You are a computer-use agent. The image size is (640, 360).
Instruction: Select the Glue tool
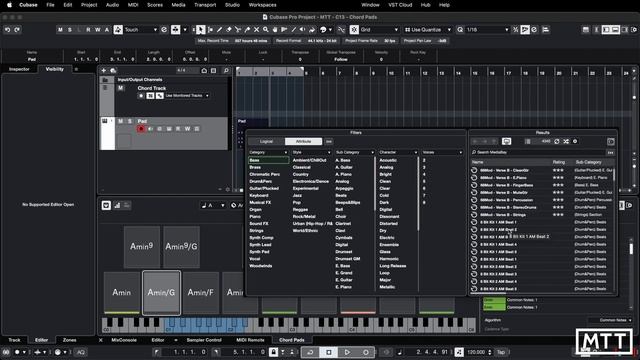point(247,30)
